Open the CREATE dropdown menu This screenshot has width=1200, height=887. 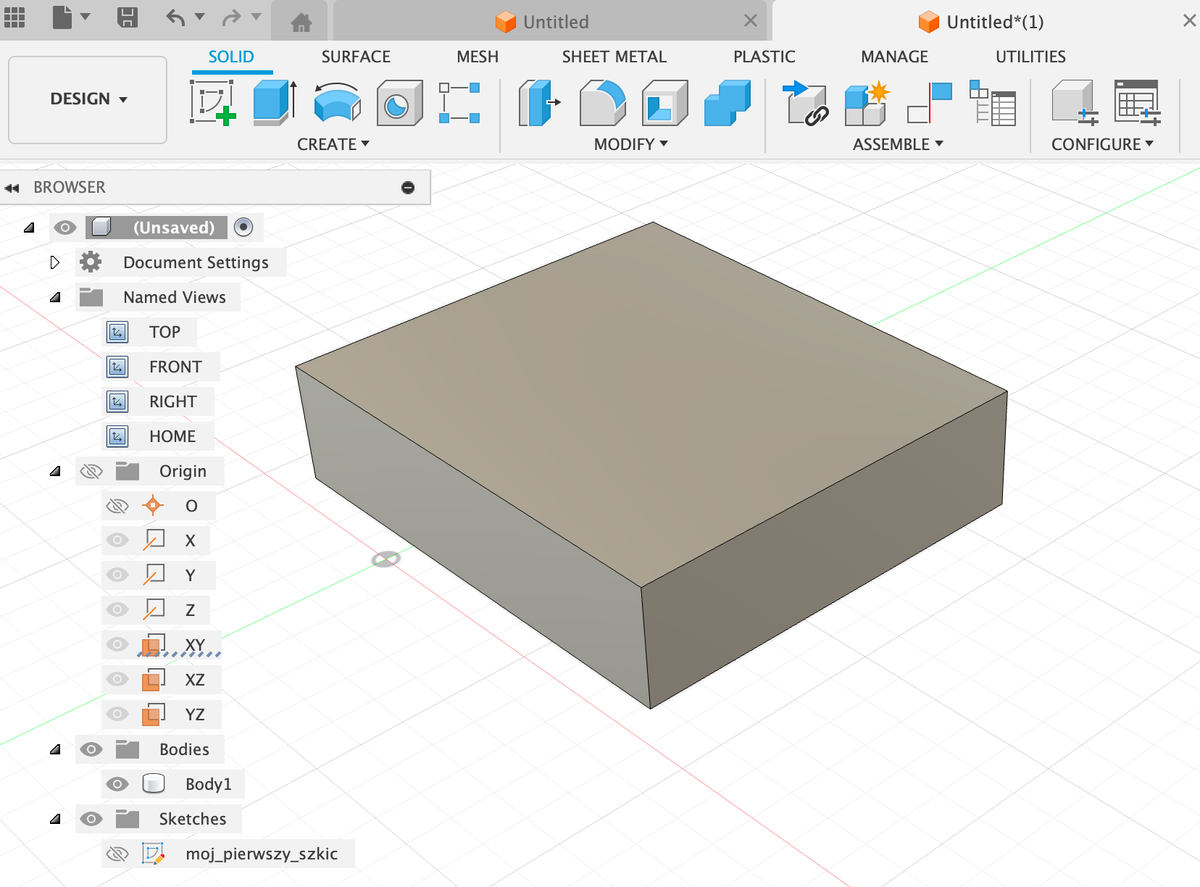[x=333, y=144]
